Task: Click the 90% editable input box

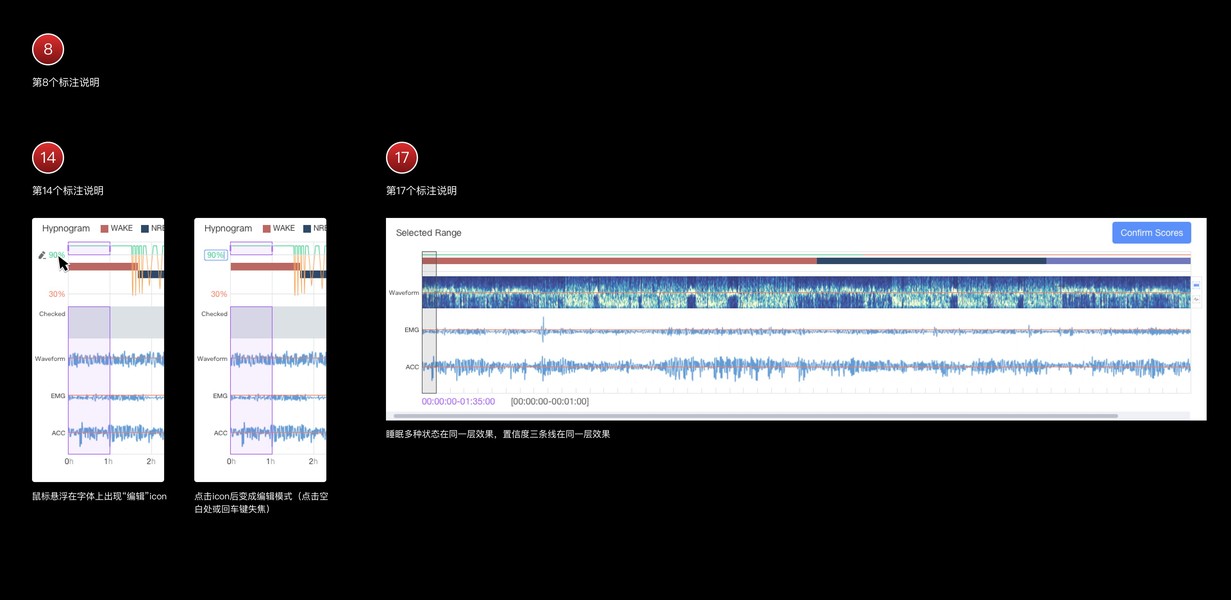Action: [215, 255]
